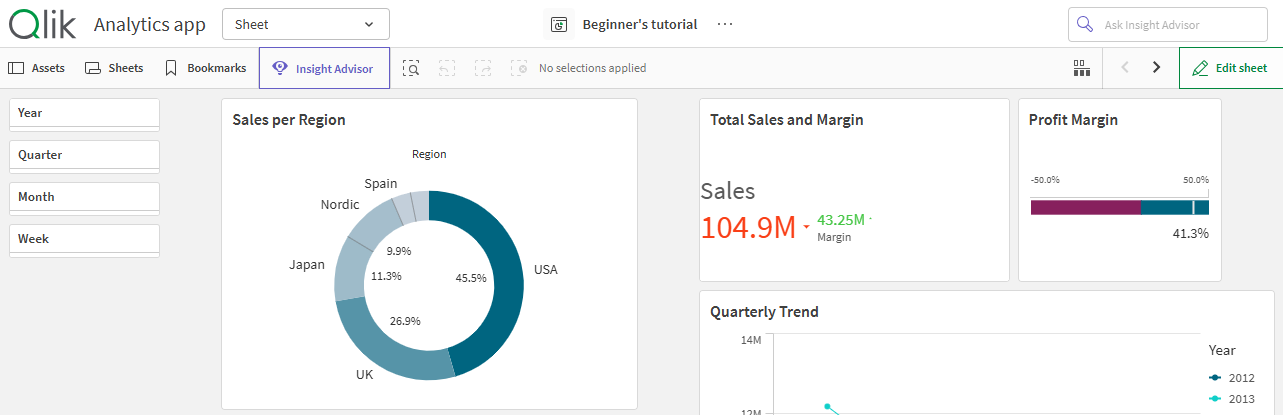Open the more options ellipsis menu
This screenshot has height=415, width=1283.
coord(725,24)
